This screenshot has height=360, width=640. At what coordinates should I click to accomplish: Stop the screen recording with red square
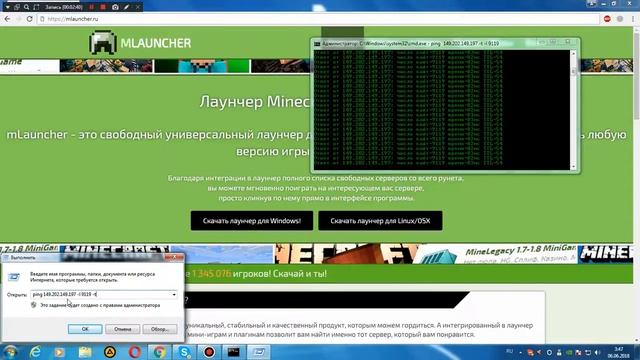[103, 7]
